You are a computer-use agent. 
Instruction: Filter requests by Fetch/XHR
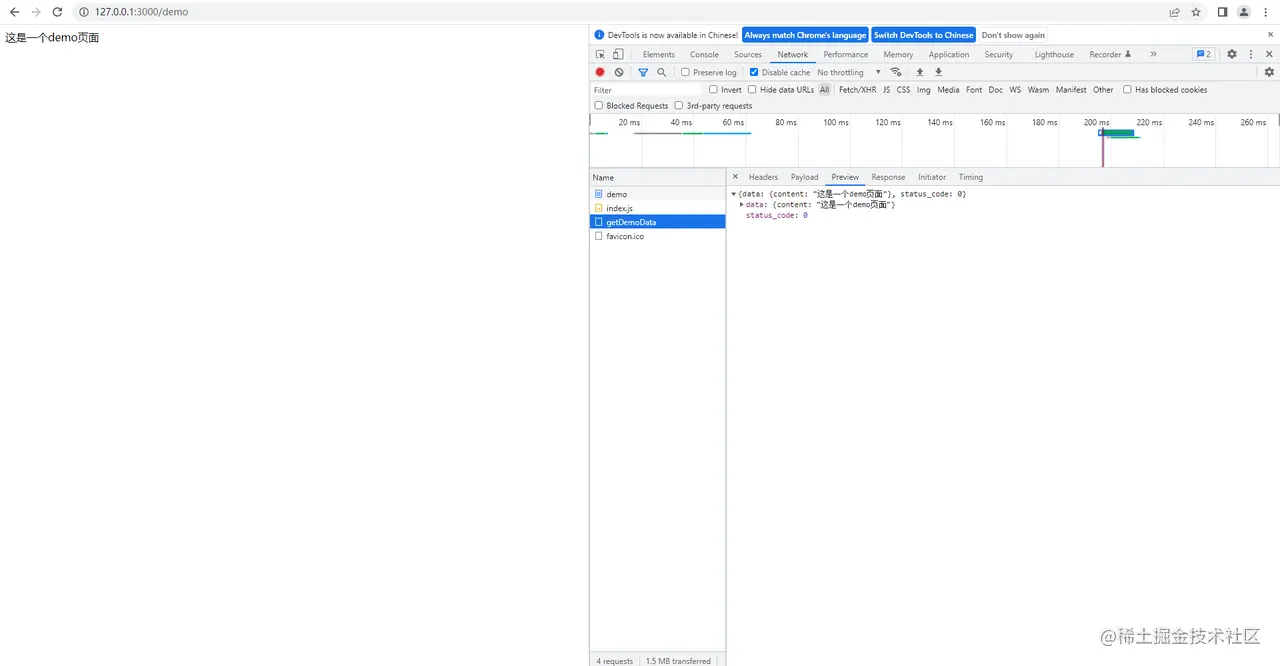[x=857, y=89]
